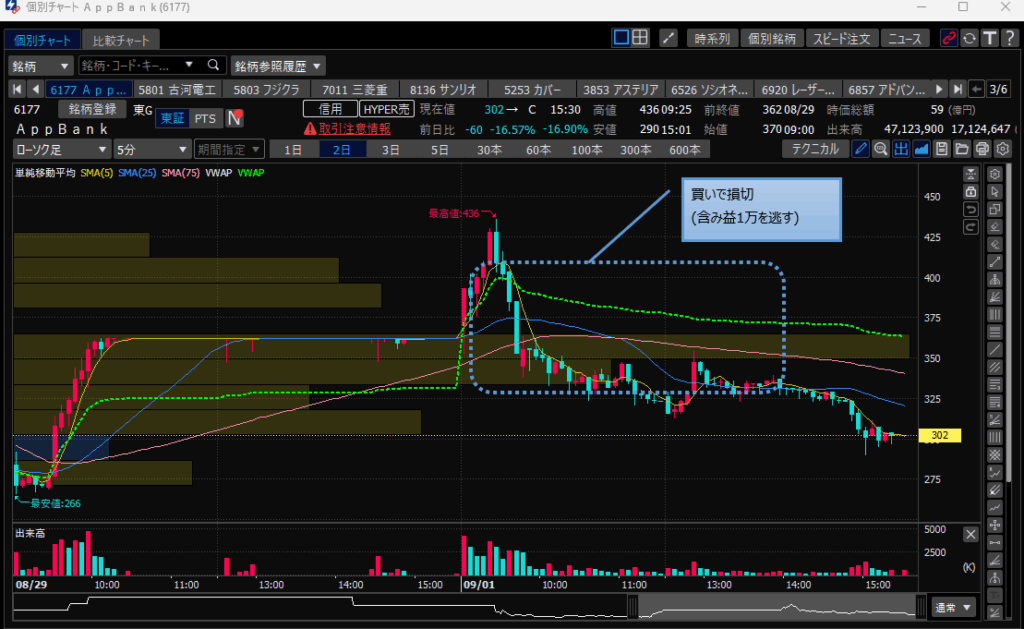Viewport: 1024px width, 629px height.
Task: Expand the 5分 interval dropdown
Action: pos(151,149)
